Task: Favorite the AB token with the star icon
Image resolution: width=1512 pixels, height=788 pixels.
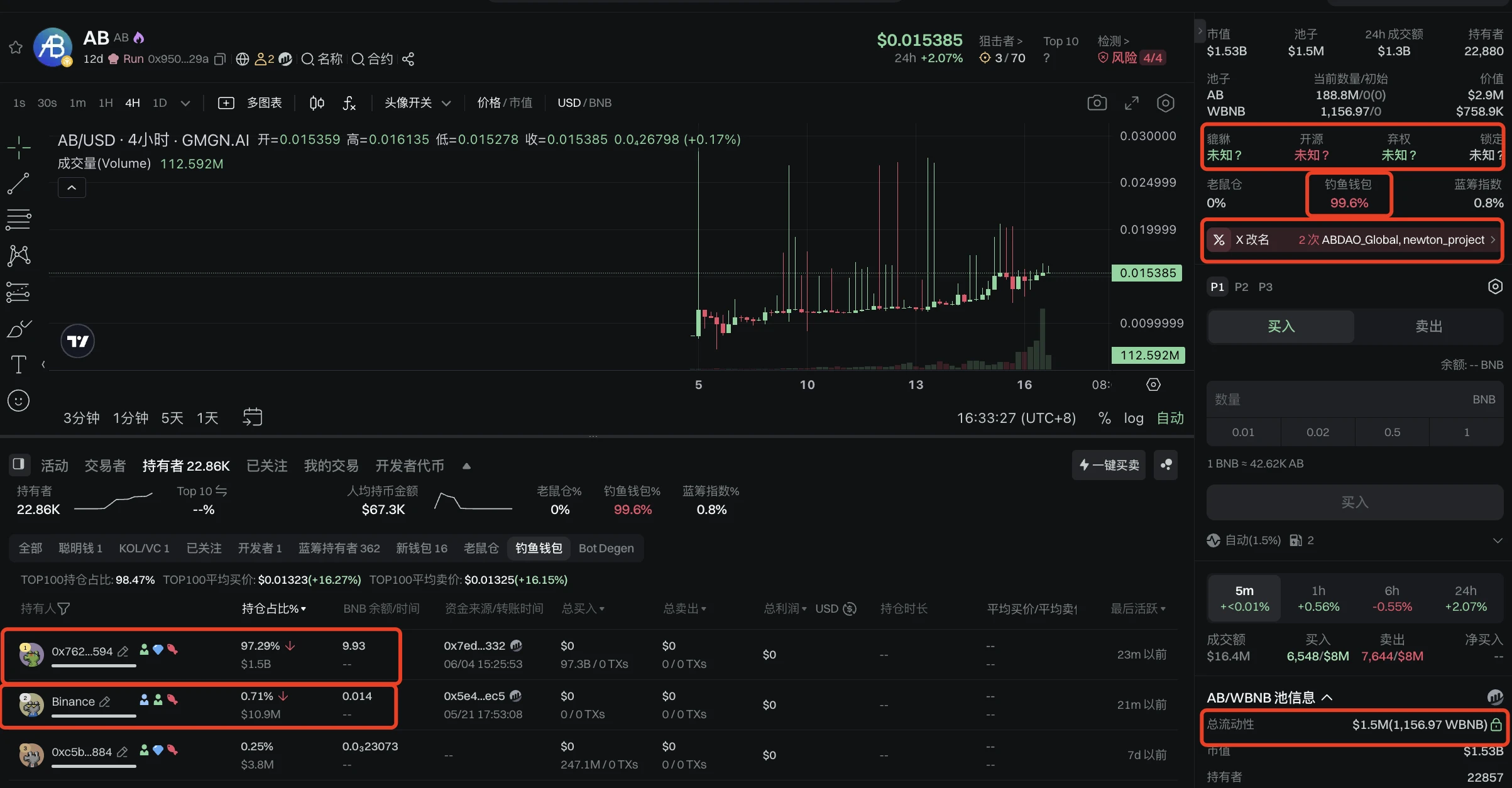Action: (x=15, y=47)
